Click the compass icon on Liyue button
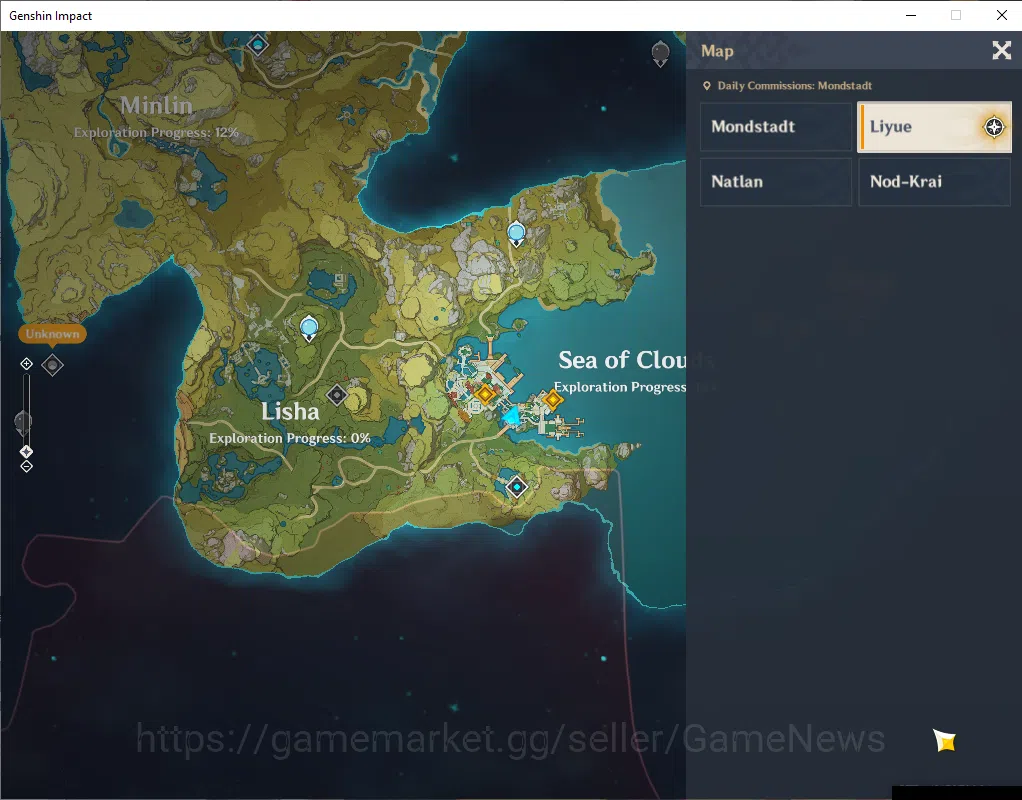 pyautogui.click(x=994, y=126)
